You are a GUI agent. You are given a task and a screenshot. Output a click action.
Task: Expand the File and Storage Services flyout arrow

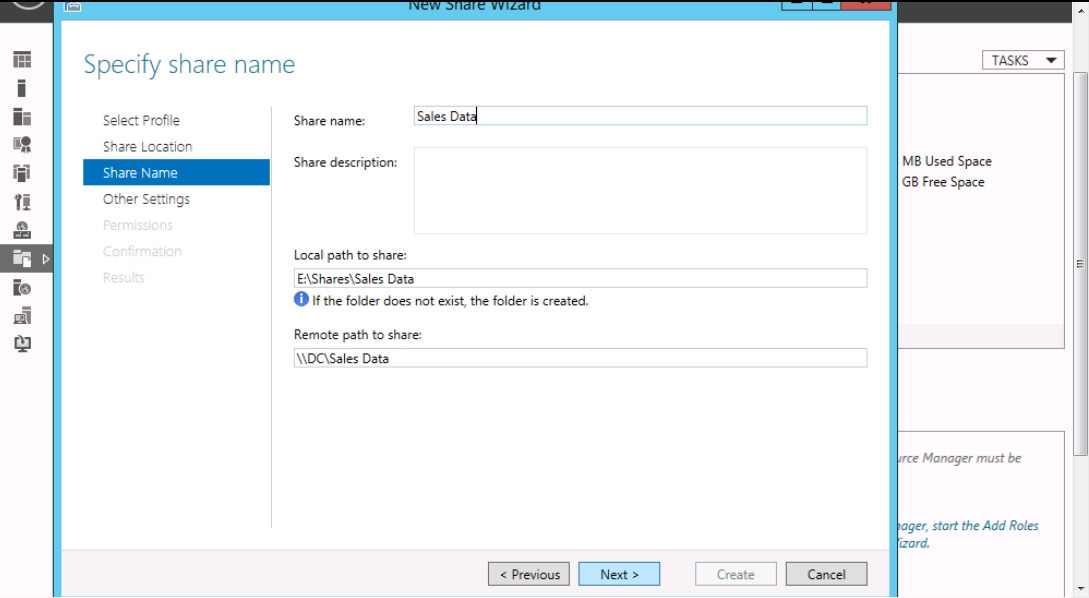point(46,259)
